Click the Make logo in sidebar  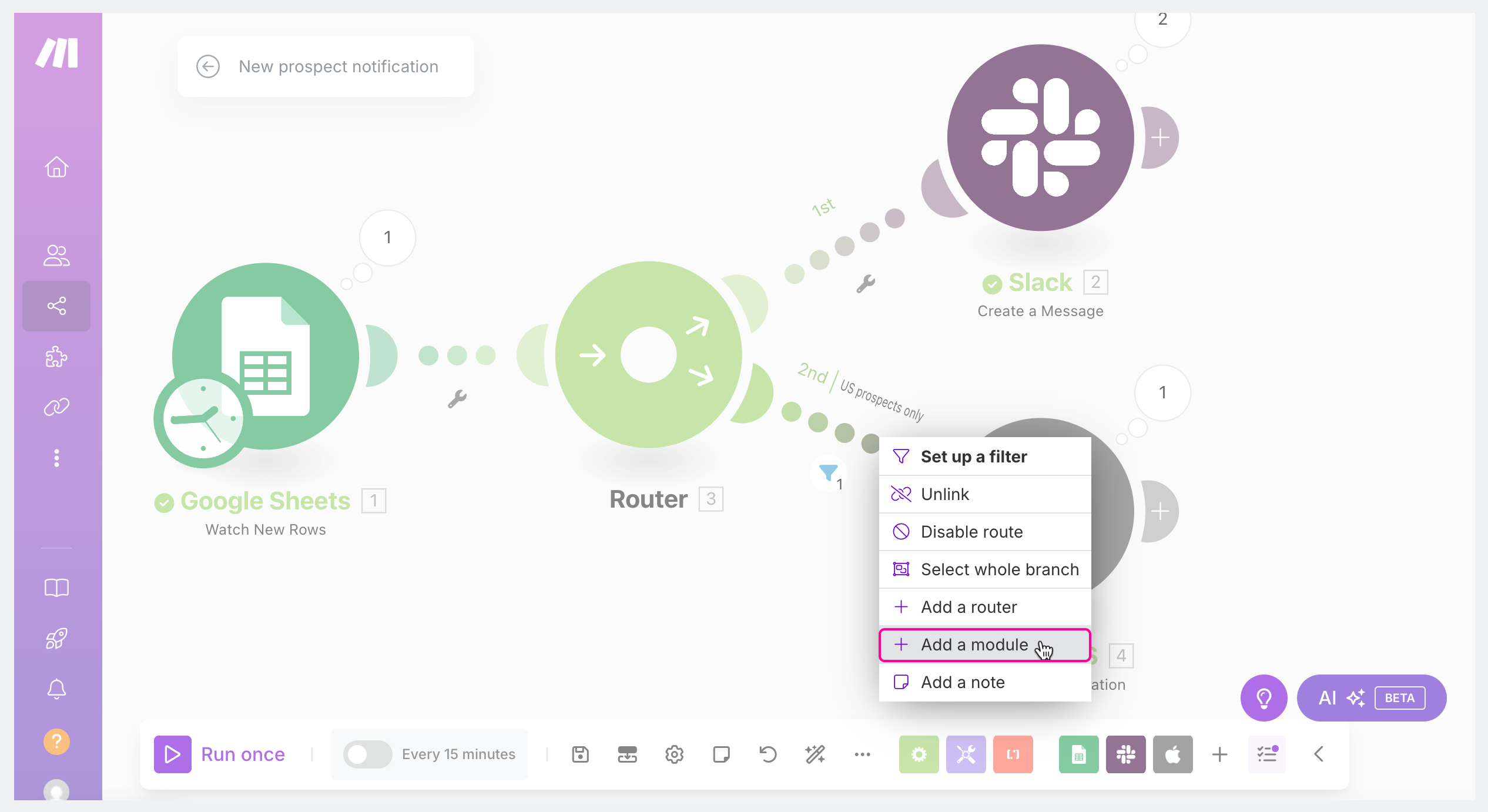pyautogui.click(x=57, y=53)
